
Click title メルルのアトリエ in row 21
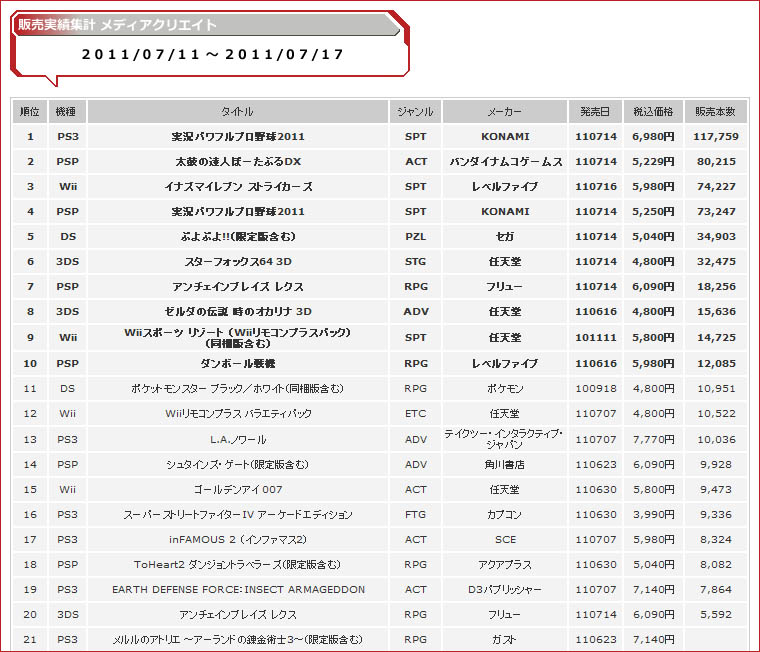point(238,640)
